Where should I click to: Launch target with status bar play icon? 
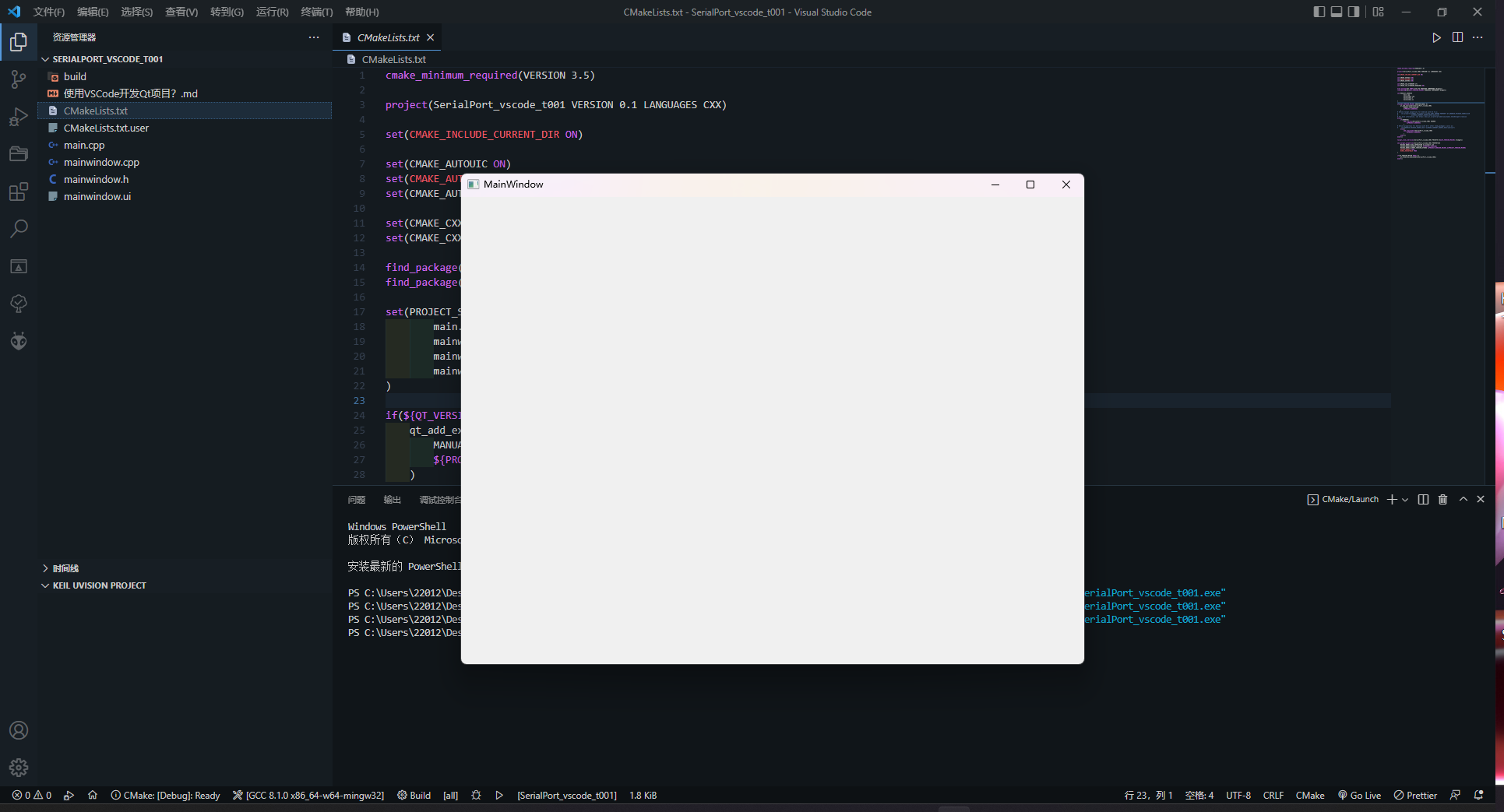click(499, 796)
